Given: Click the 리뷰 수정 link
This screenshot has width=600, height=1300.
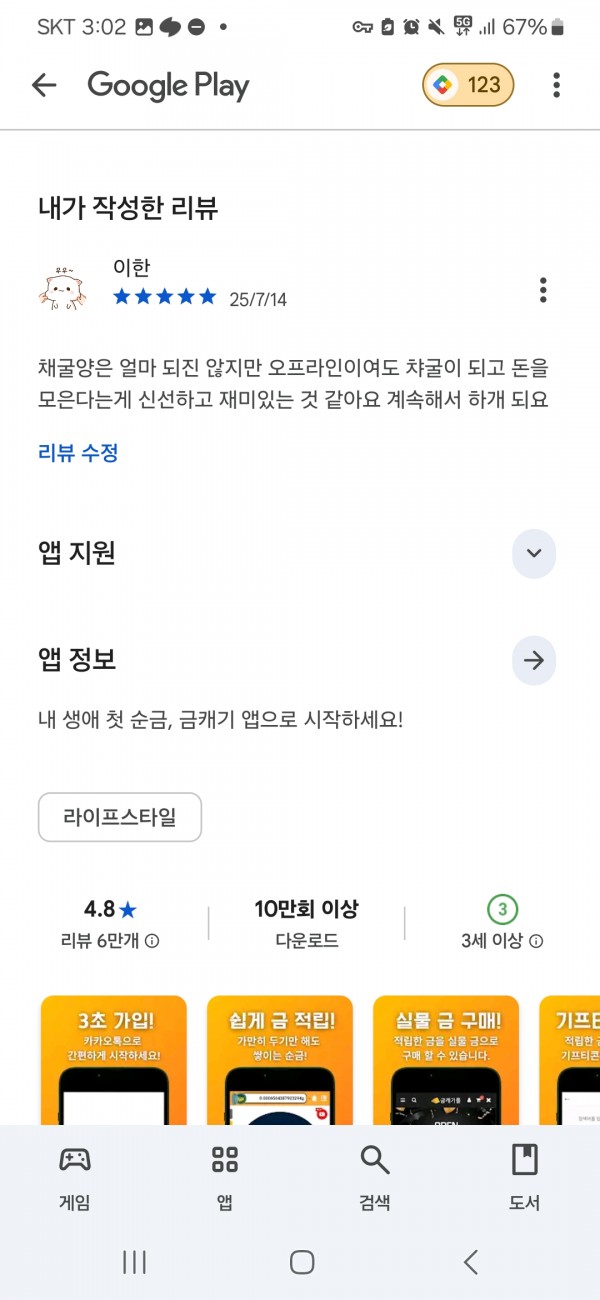Looking at the screenshot, I should coord(78,453).
